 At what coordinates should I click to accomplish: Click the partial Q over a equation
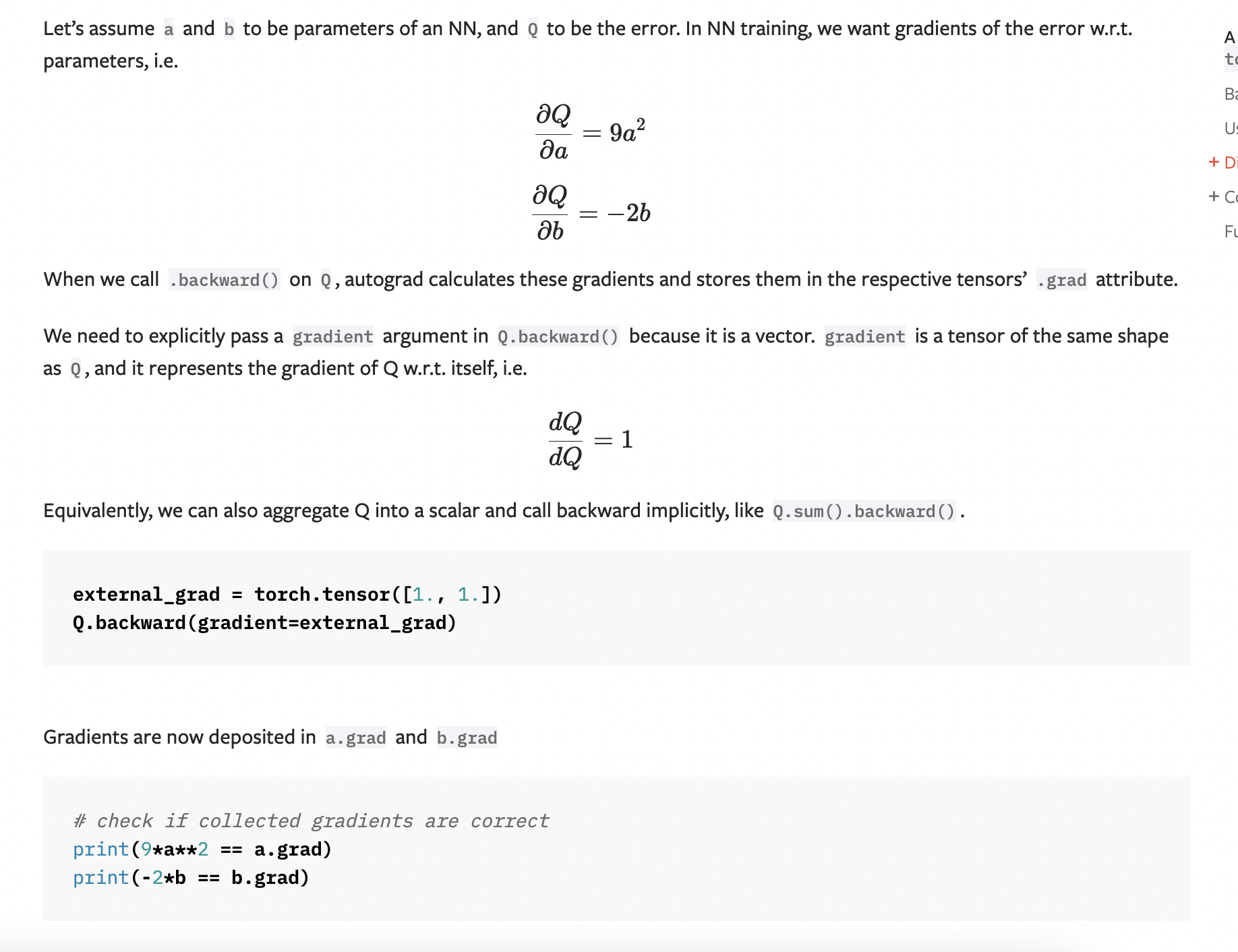(590, 132)
